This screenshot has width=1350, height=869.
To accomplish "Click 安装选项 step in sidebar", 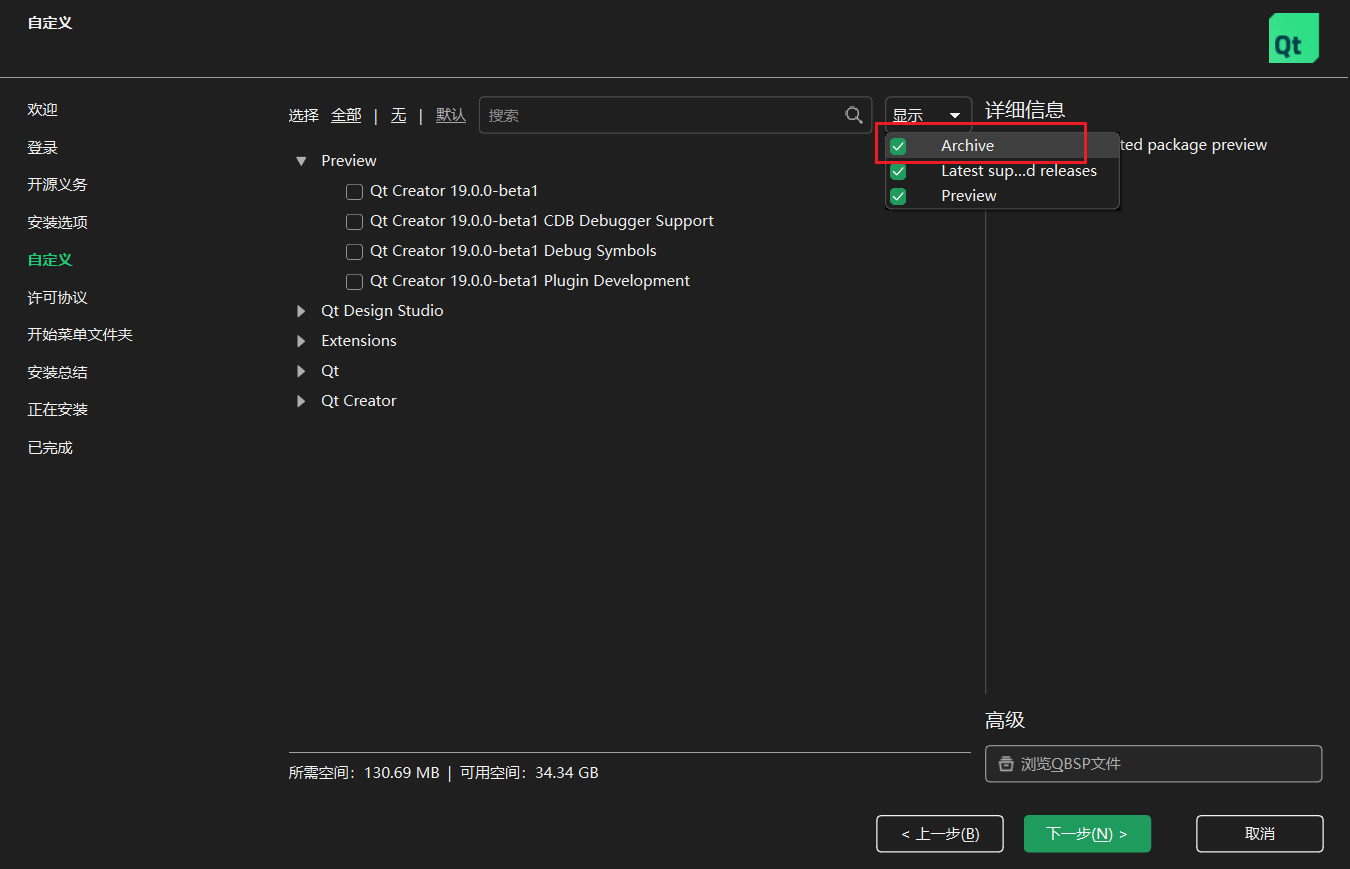I will [x=58, y=223].
